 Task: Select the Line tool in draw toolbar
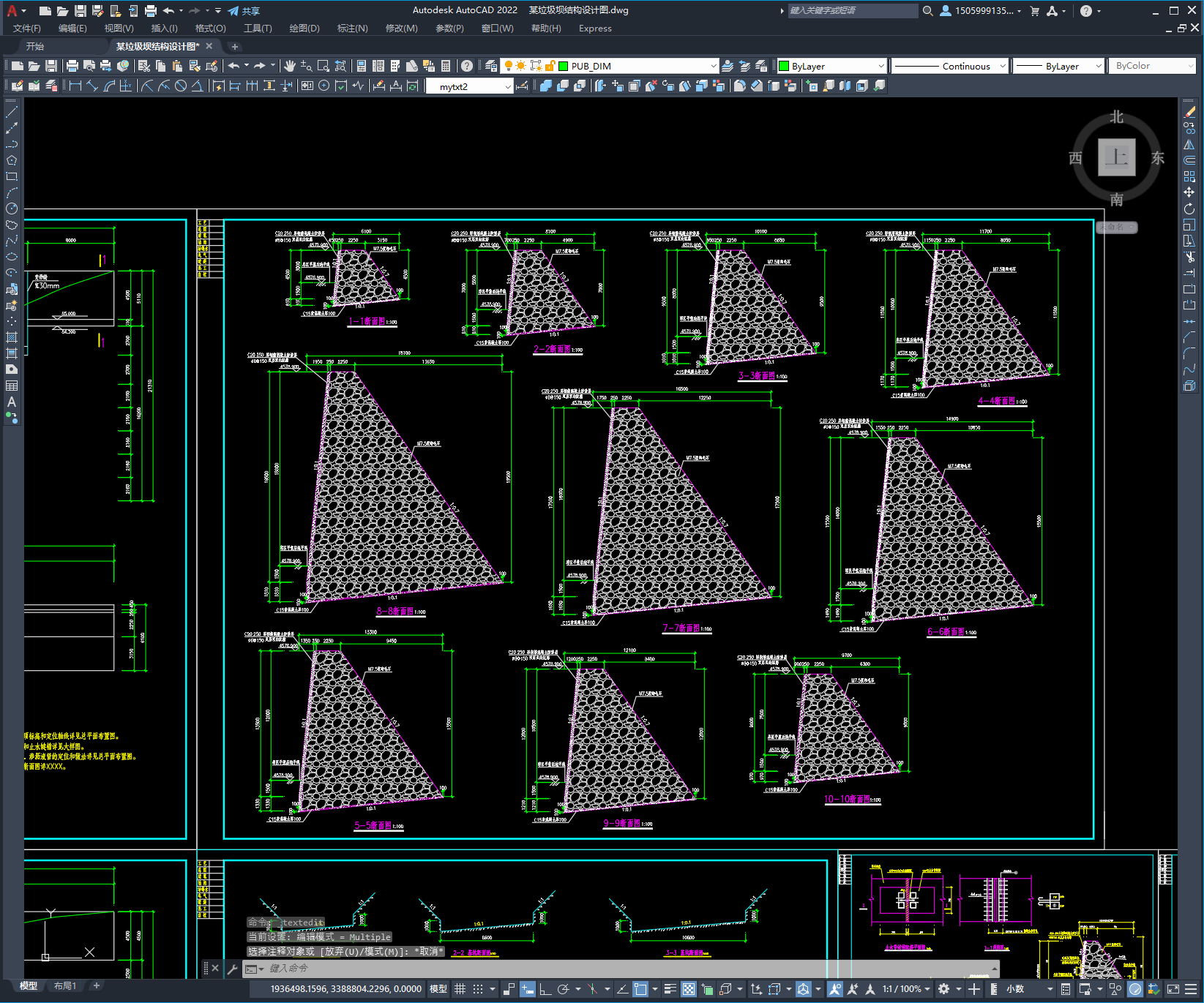[12, 112]
